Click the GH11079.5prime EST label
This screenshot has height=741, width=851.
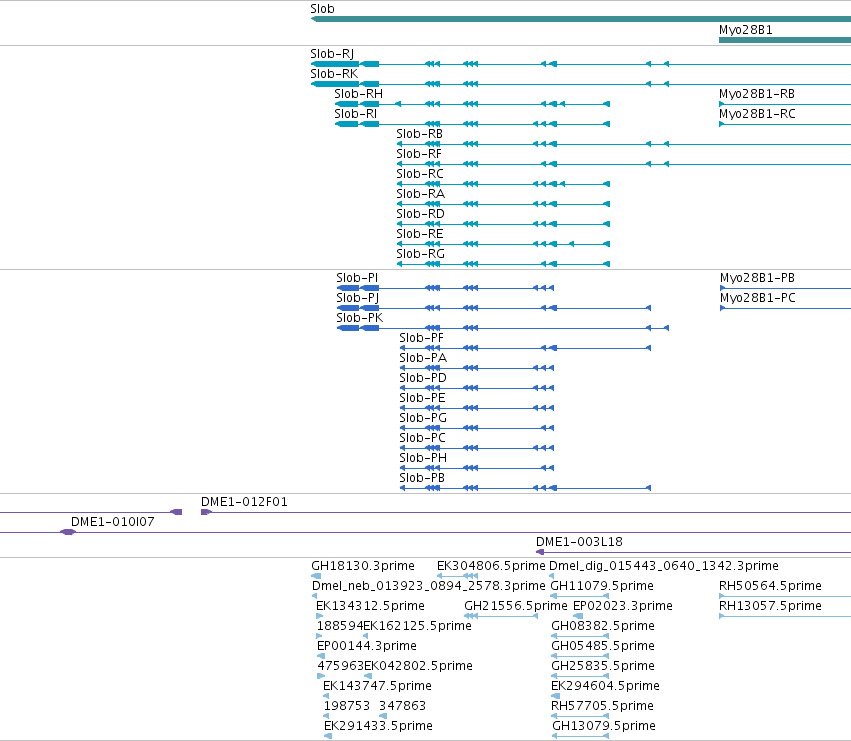[x=602, y=586]
